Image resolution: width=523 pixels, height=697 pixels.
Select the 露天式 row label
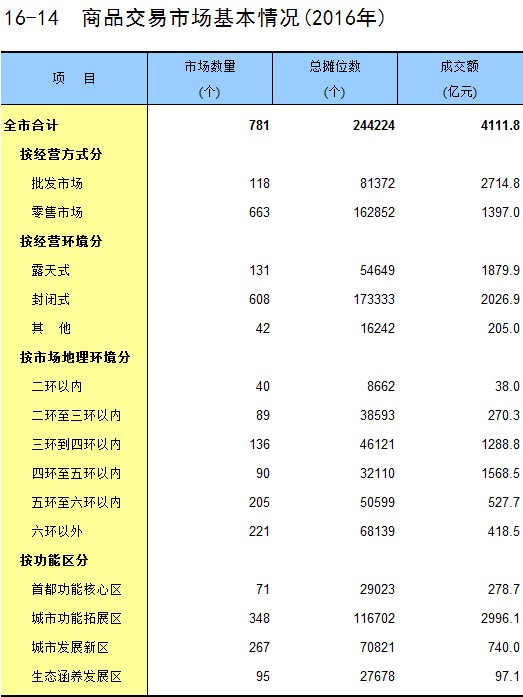tap(50, 270)
